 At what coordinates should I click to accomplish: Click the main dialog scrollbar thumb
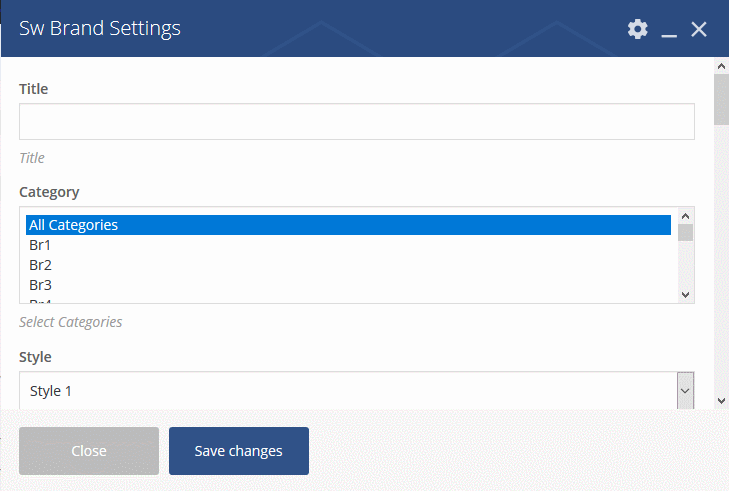point(721,100)
